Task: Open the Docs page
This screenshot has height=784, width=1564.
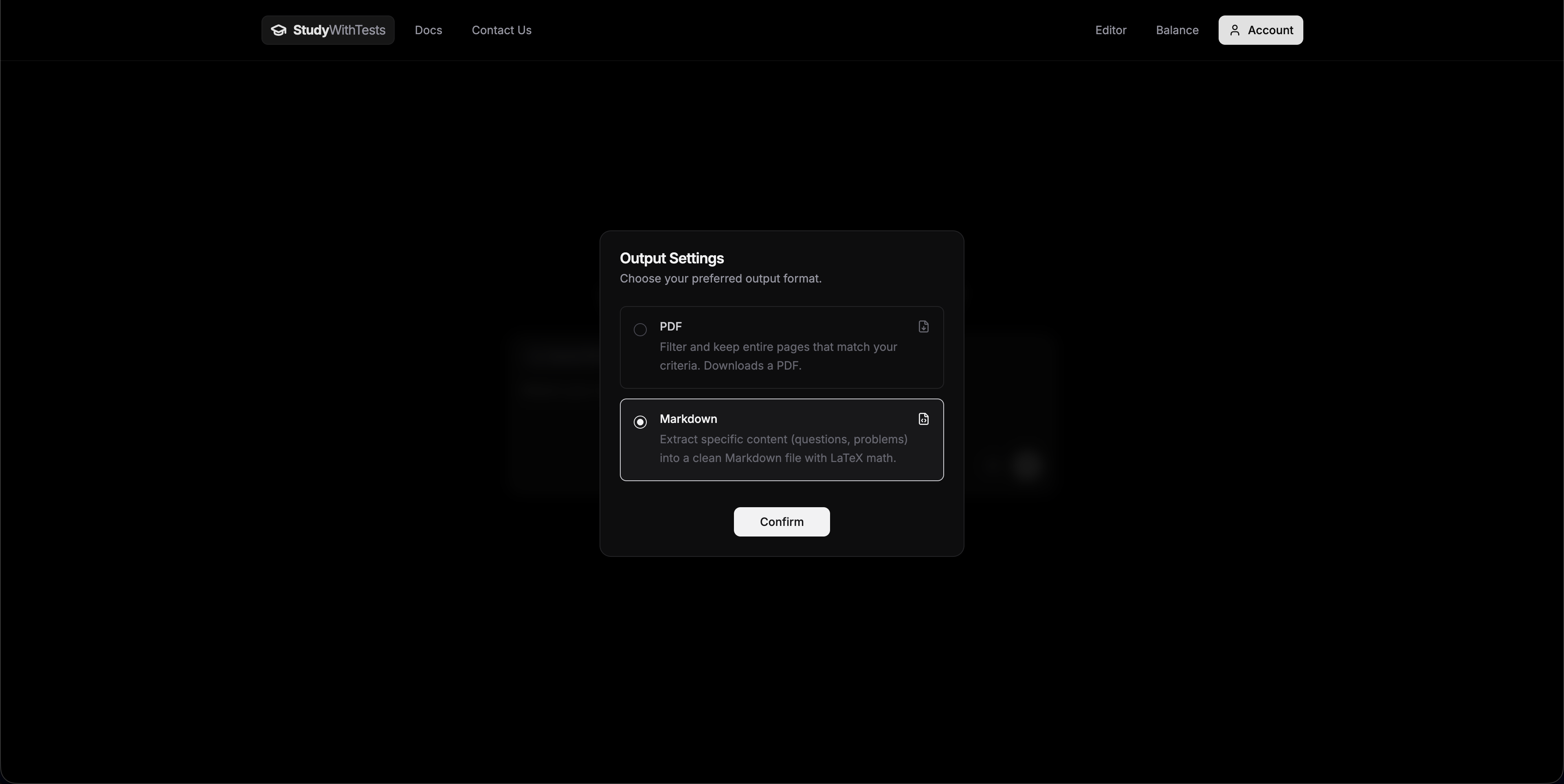Action: (428, 31)
